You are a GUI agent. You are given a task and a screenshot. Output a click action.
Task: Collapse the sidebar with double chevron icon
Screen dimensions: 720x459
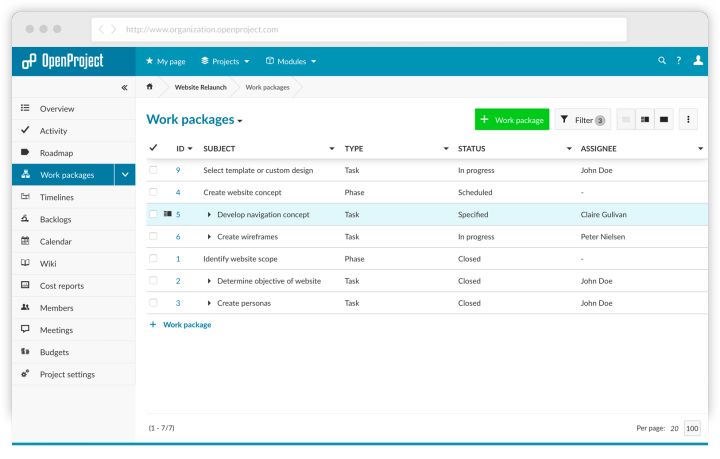(x=124, y=87)
